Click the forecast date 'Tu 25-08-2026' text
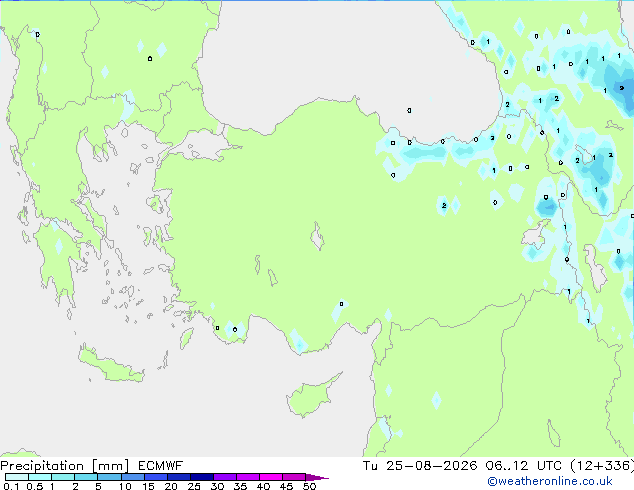Image resolution: width=634 pixels, height=490 pixels. (x=420, y=466)
